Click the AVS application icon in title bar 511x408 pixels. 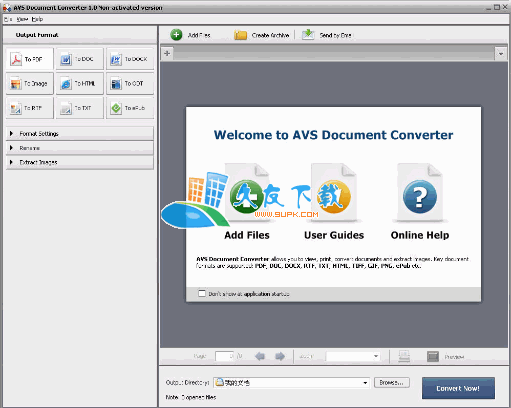pos(7,7)
